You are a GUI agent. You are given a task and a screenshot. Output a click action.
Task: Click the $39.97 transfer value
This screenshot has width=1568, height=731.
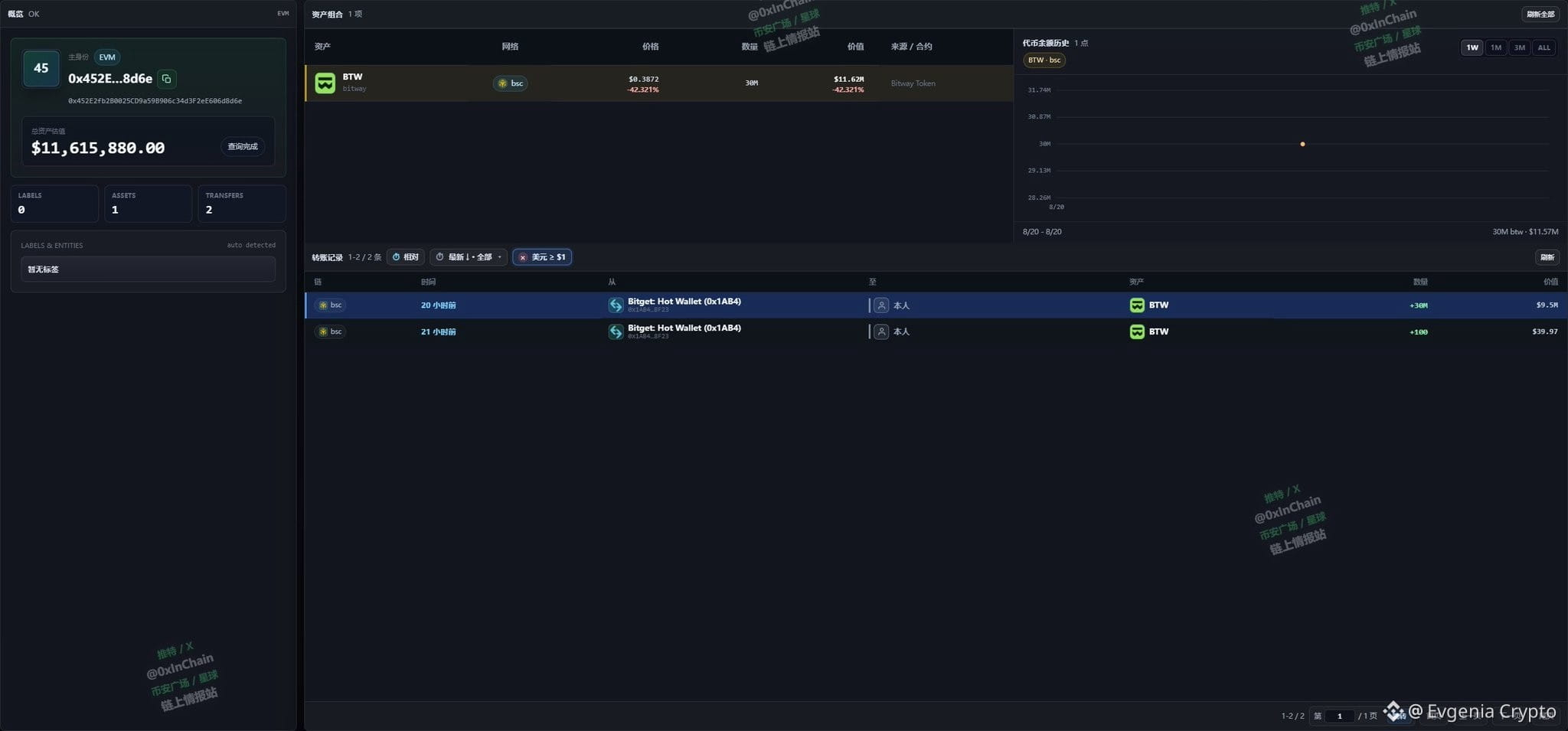coord(1545,331)
